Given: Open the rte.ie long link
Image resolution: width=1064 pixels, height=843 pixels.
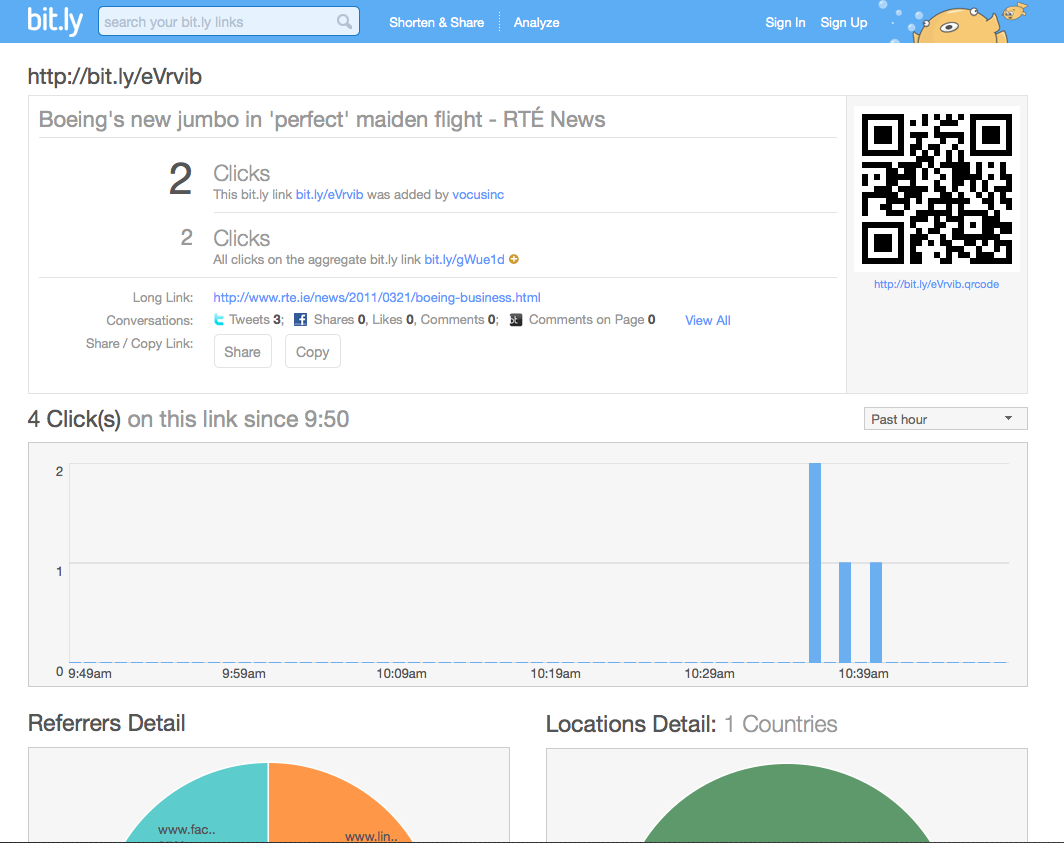Looking at the screenshot, I should [x=377, y=297].
